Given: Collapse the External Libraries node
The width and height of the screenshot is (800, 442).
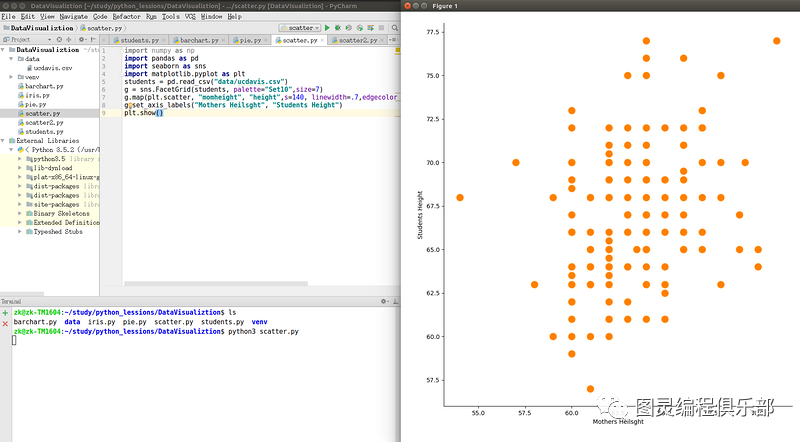Looking at the screenshot, I should tap(4, 140).
